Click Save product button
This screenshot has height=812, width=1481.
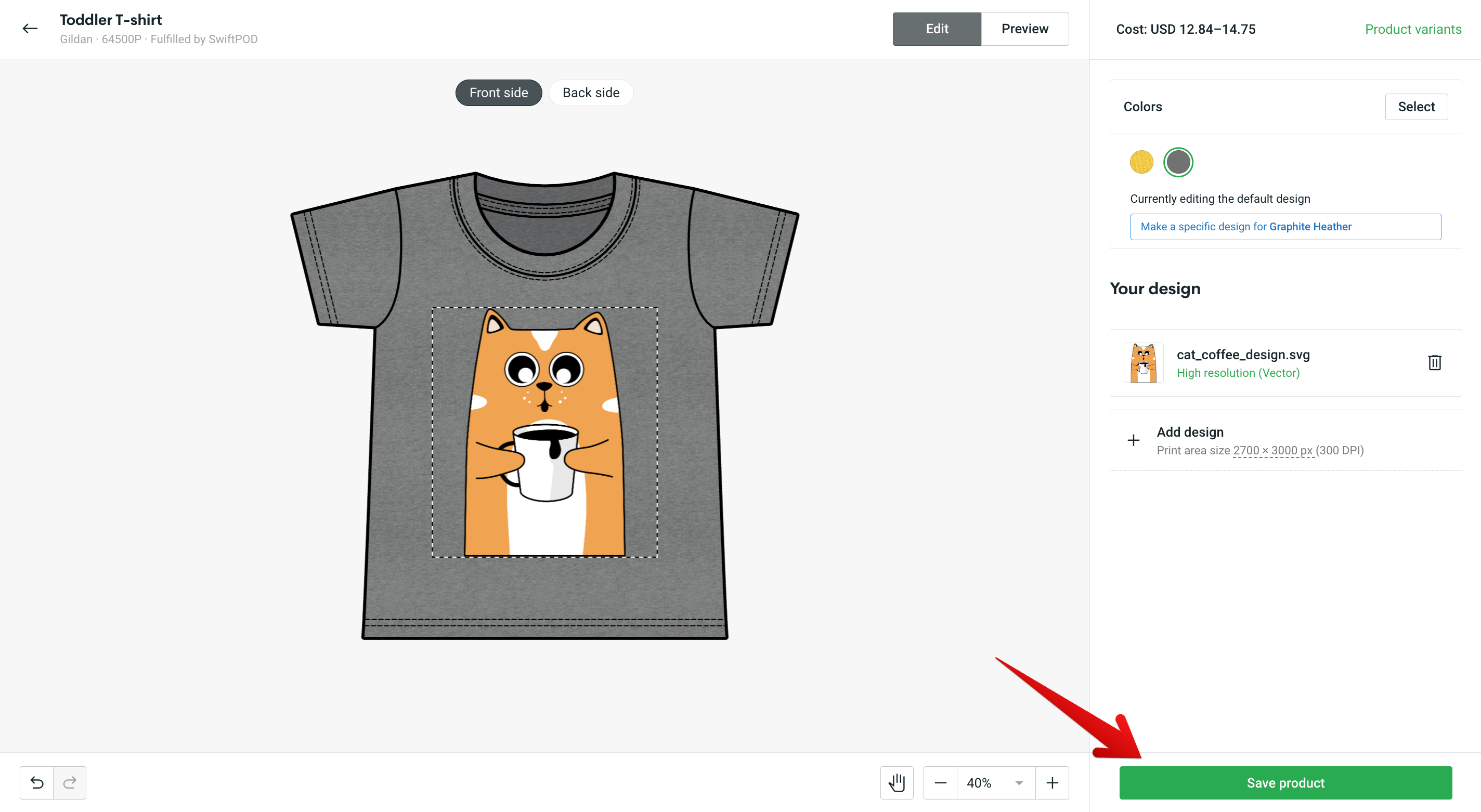1286,782
